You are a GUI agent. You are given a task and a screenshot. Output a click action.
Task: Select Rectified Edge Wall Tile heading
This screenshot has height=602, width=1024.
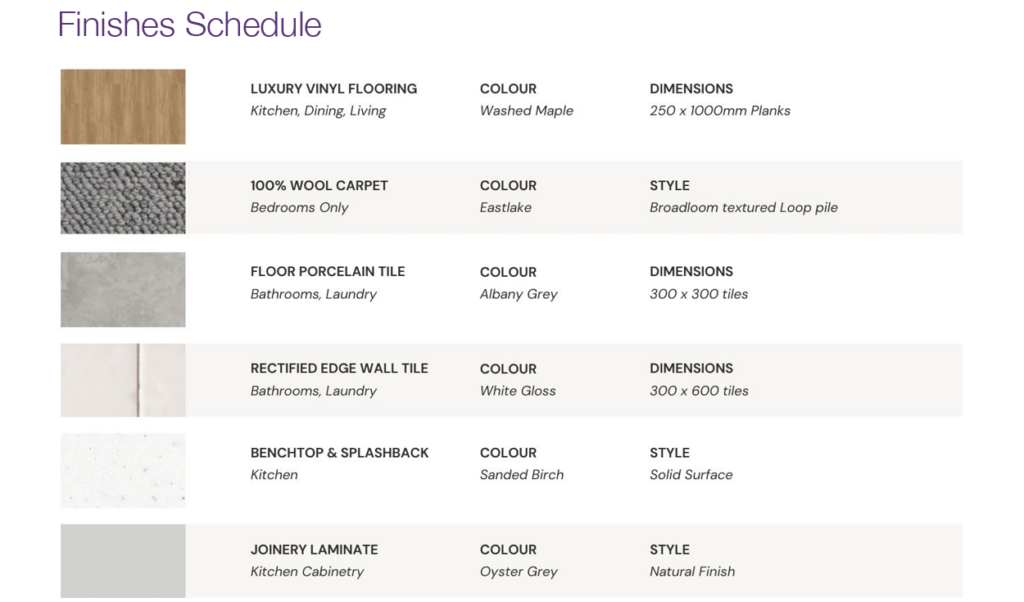339,369
